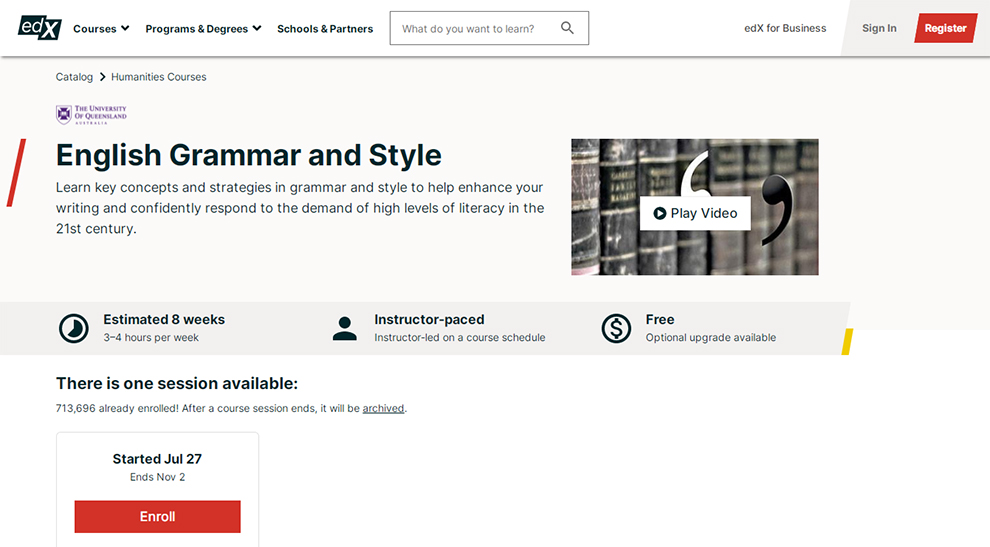
Task: Click the 'Started Jul 27' session text
Action: (x=157, y=459)
